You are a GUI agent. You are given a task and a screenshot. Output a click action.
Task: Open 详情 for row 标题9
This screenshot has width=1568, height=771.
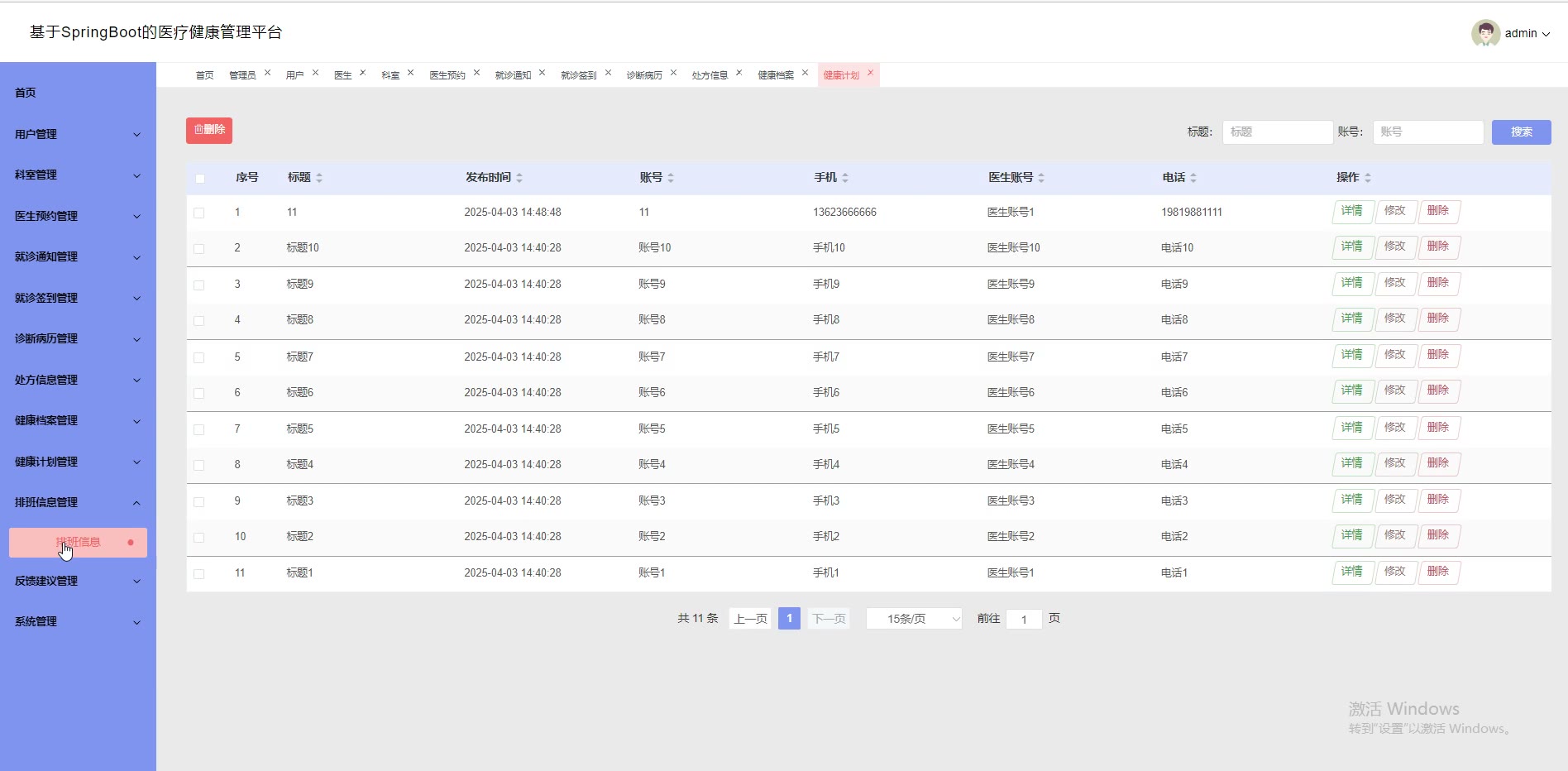(1352, 283)
